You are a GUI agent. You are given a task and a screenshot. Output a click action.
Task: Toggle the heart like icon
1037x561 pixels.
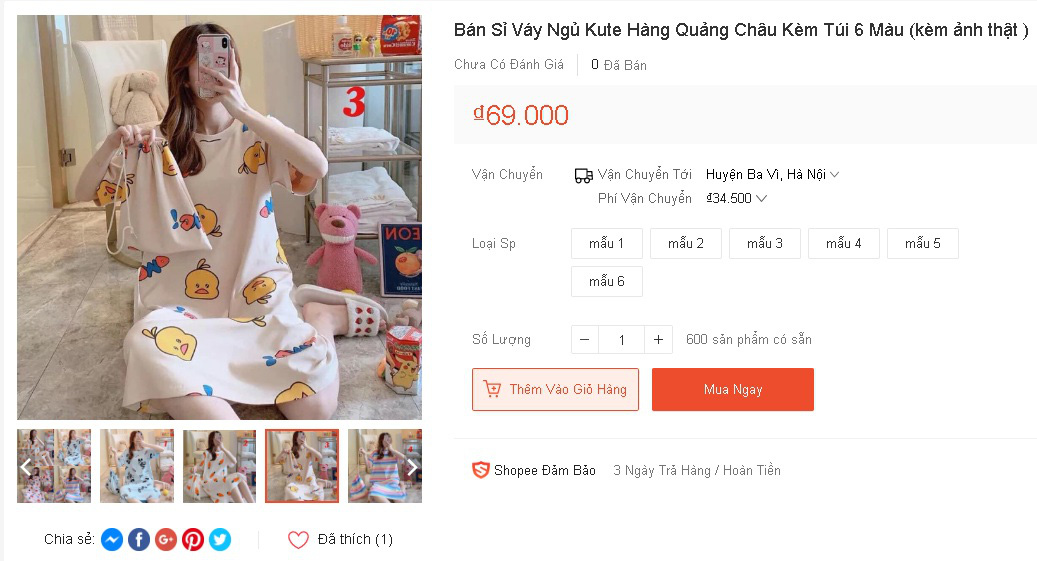pos(298,540)
